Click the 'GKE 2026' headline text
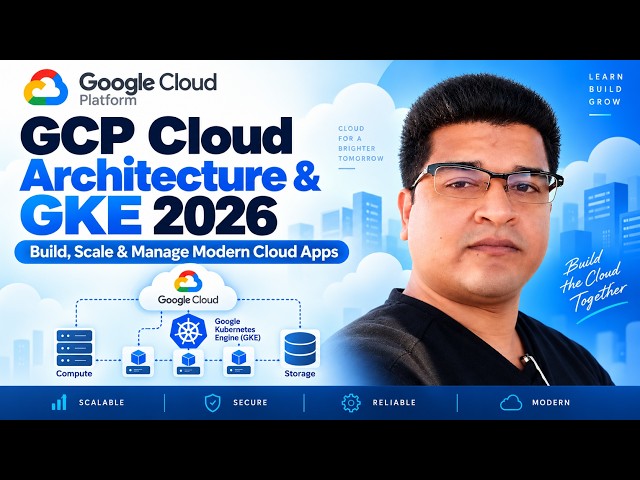The image size is (640, 480). (149, 215)
